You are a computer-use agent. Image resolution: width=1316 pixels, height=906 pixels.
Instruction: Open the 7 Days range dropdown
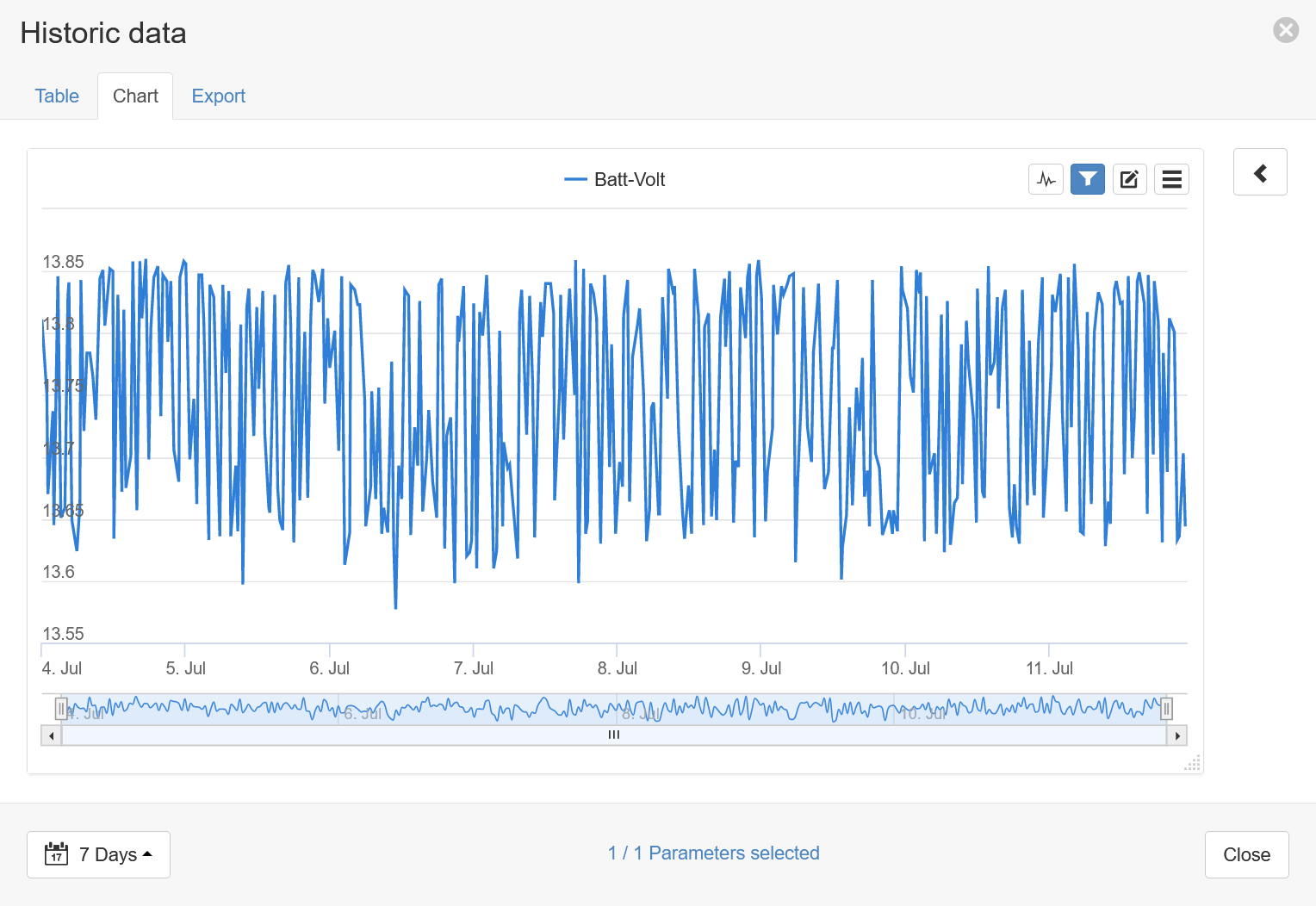pos(98,854)
